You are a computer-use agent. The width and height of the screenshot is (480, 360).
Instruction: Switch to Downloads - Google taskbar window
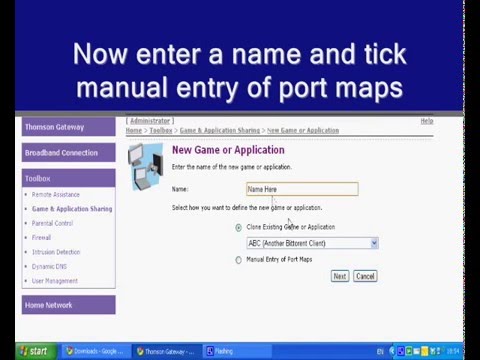tap(95, 351)
